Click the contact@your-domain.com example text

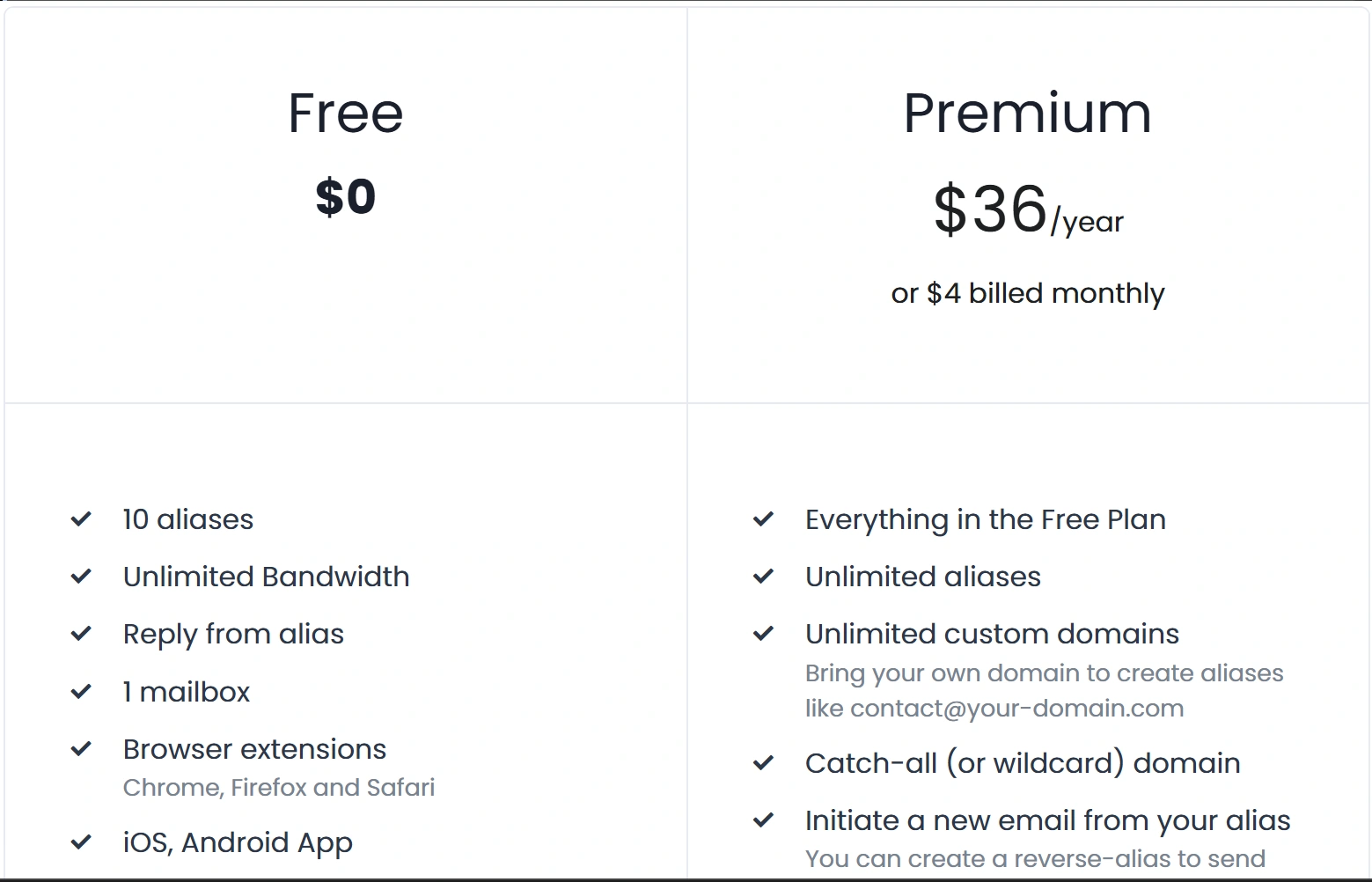click(x=1016, y=709)
